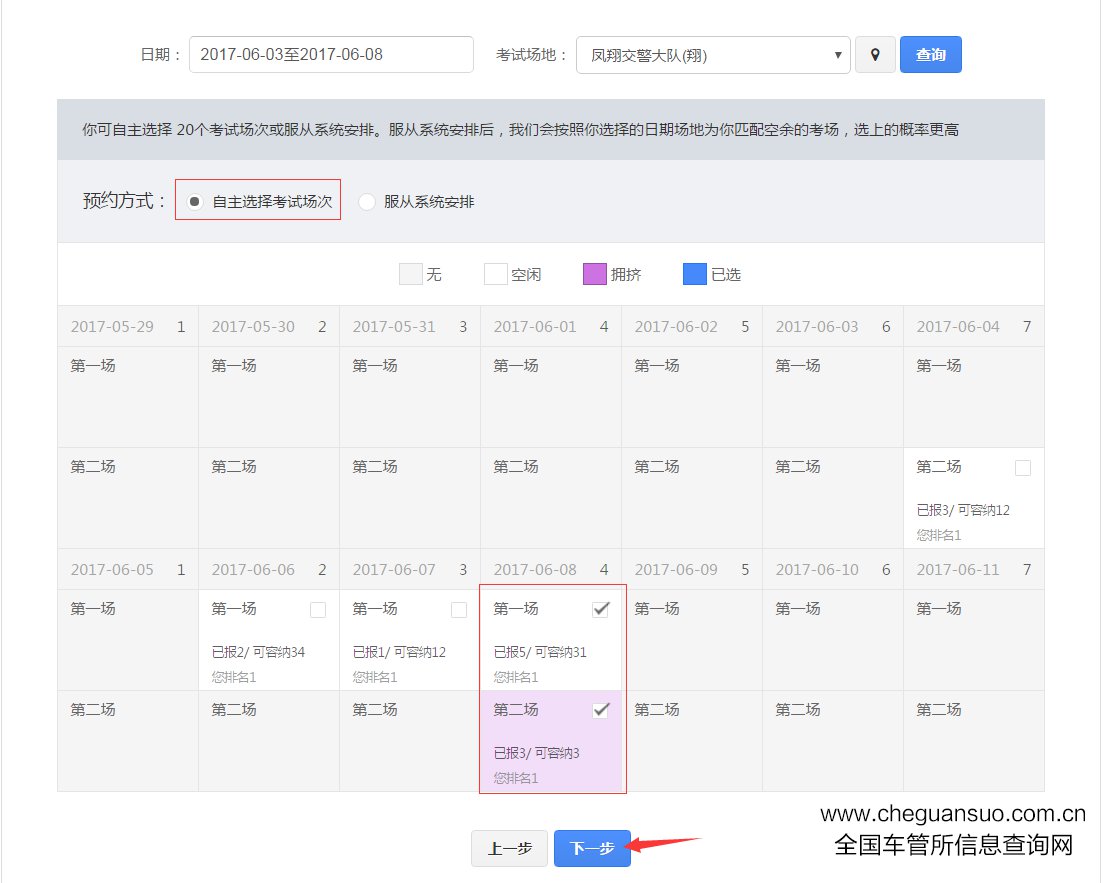The image size is (1107, 883).
Task: Click the 下一步 next button
Action: point(592,848)
